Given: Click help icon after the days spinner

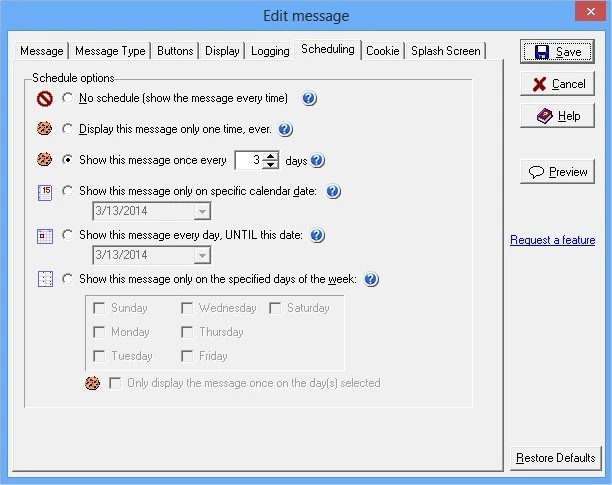Looking at the screenshot, I should point(318,160).
